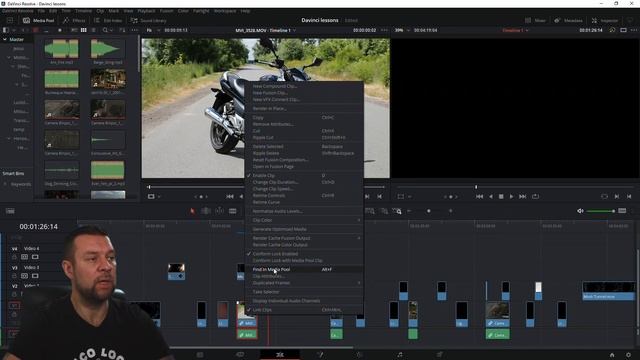The image size is (640, 360).
Task: Open timeline view options icon
Action: coord(10,211)
